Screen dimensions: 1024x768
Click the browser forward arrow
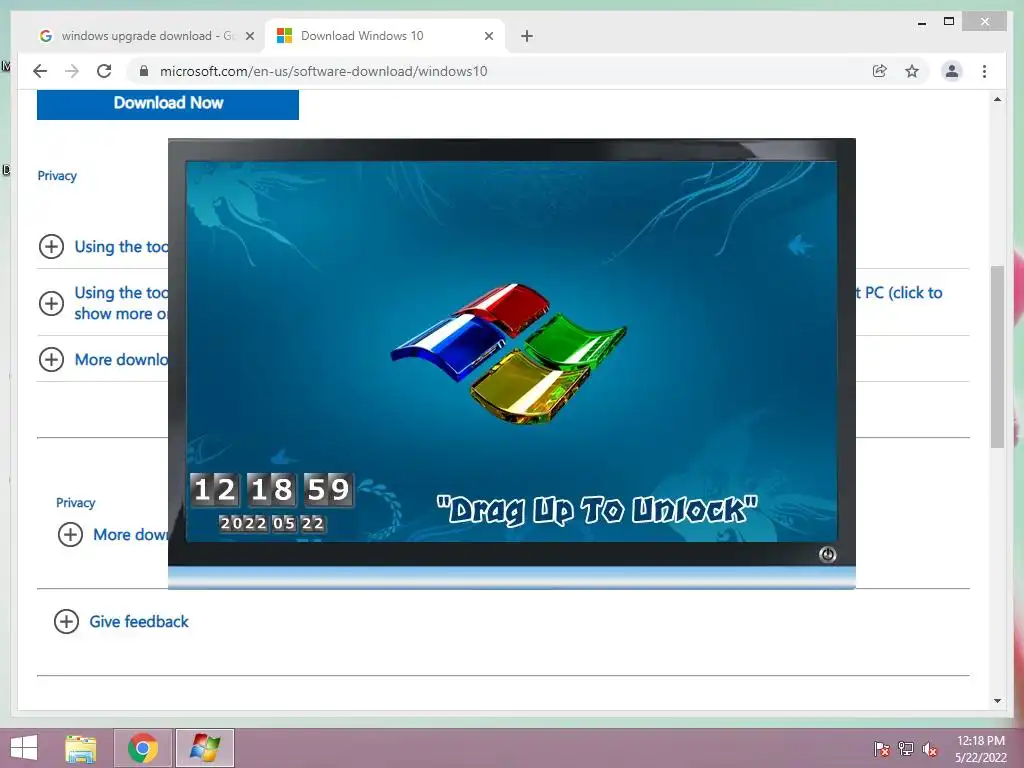(x=72, y=71)
